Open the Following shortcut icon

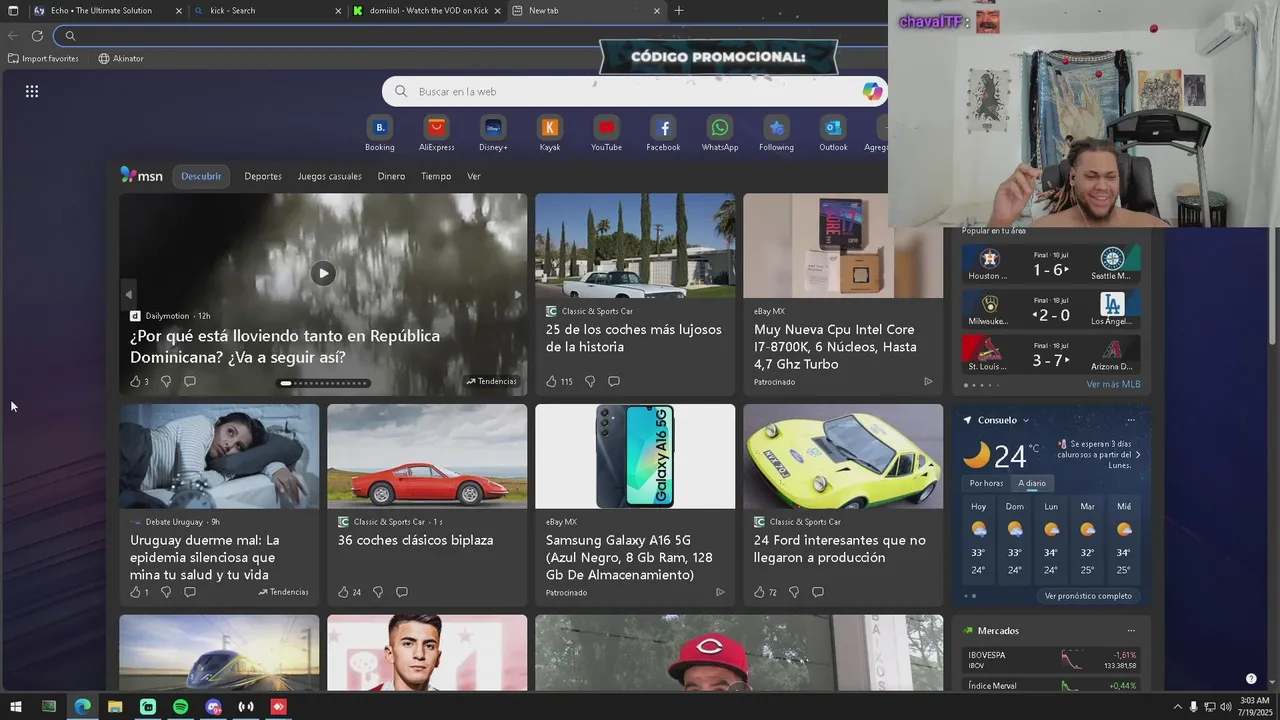click(x=776, y=128)
